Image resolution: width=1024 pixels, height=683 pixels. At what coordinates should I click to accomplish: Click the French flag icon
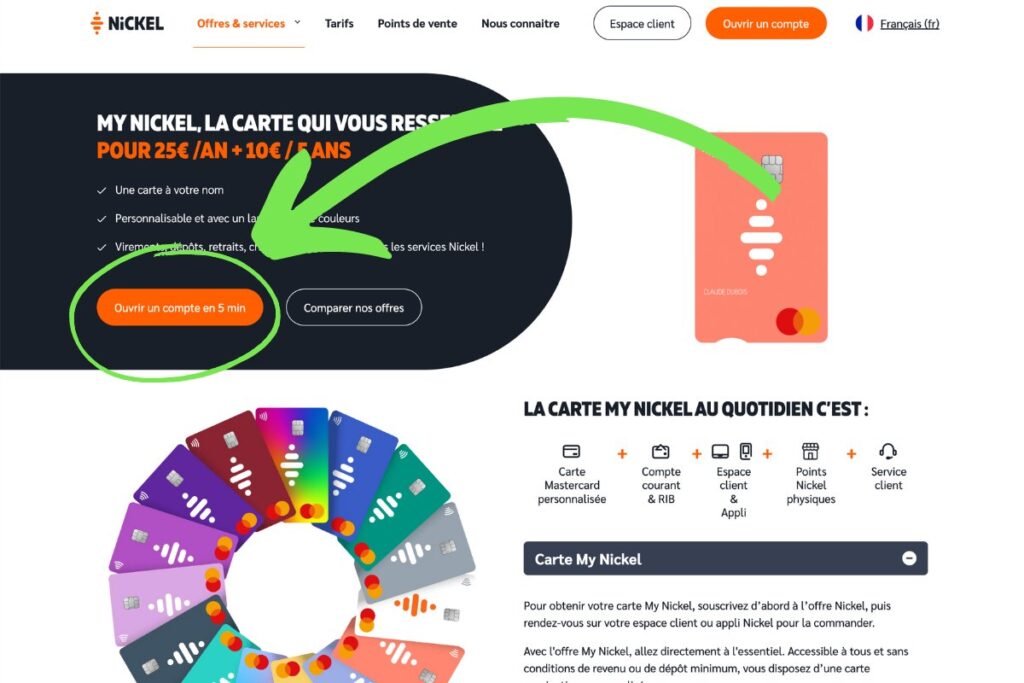coord(864,24)
